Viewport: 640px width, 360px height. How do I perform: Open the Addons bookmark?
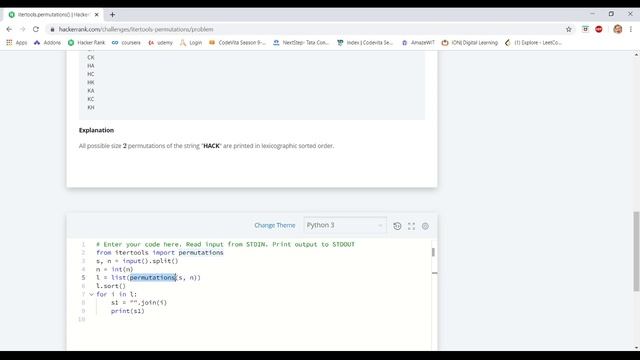(47, 42)
